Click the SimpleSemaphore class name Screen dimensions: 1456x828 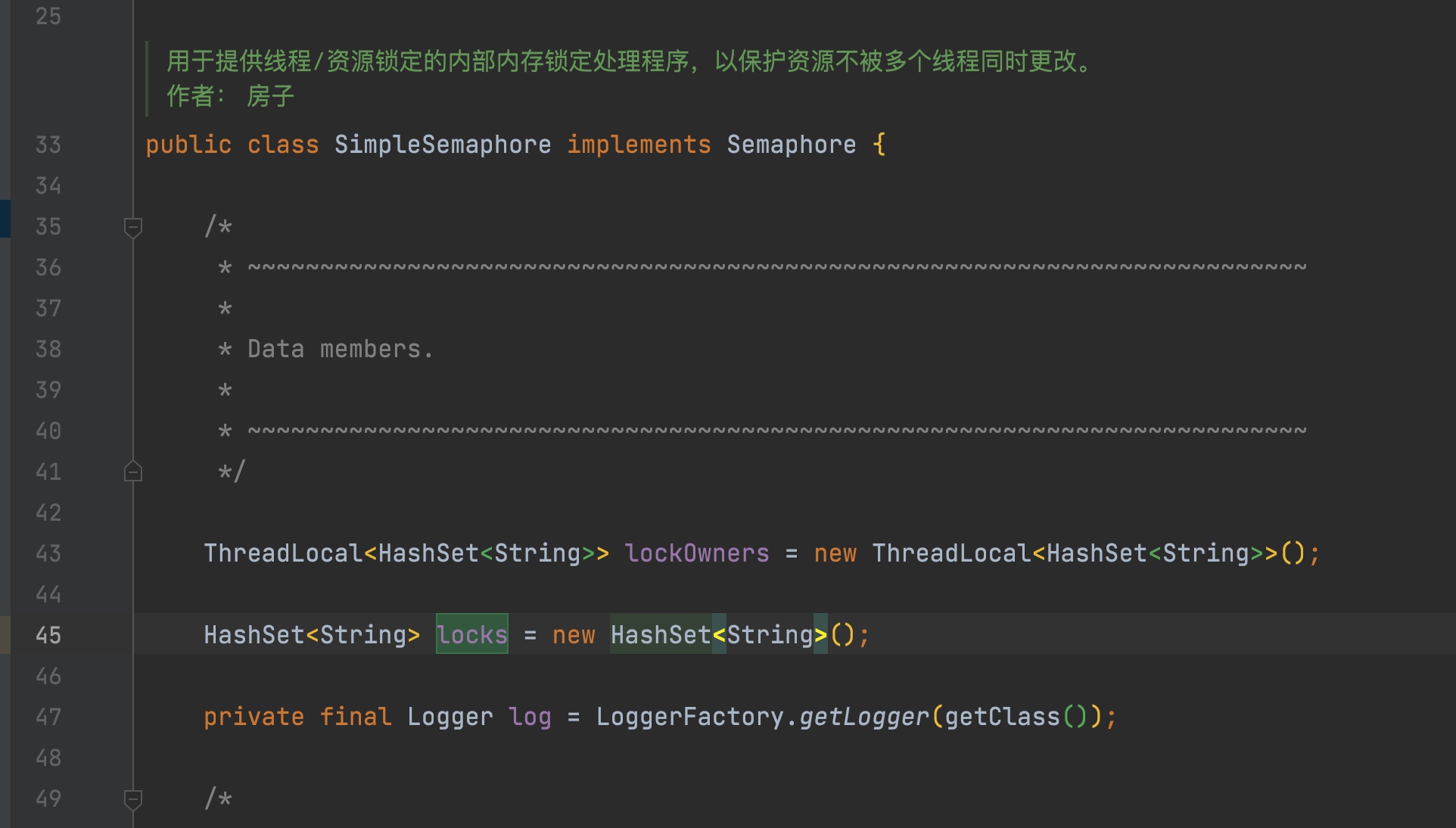point(443,145)
